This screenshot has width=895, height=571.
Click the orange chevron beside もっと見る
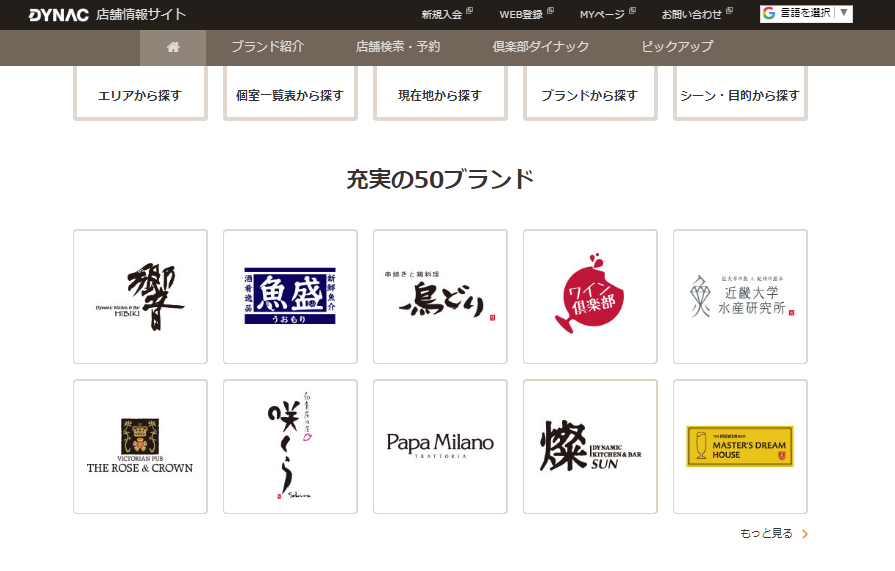click(805, 534)
